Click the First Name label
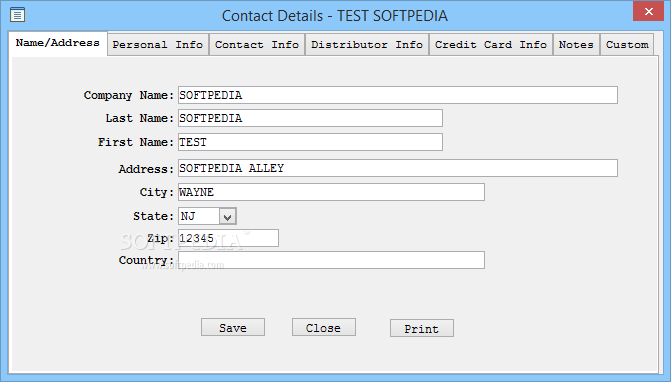This screenshot has height=382, width=671. [136, 142]
